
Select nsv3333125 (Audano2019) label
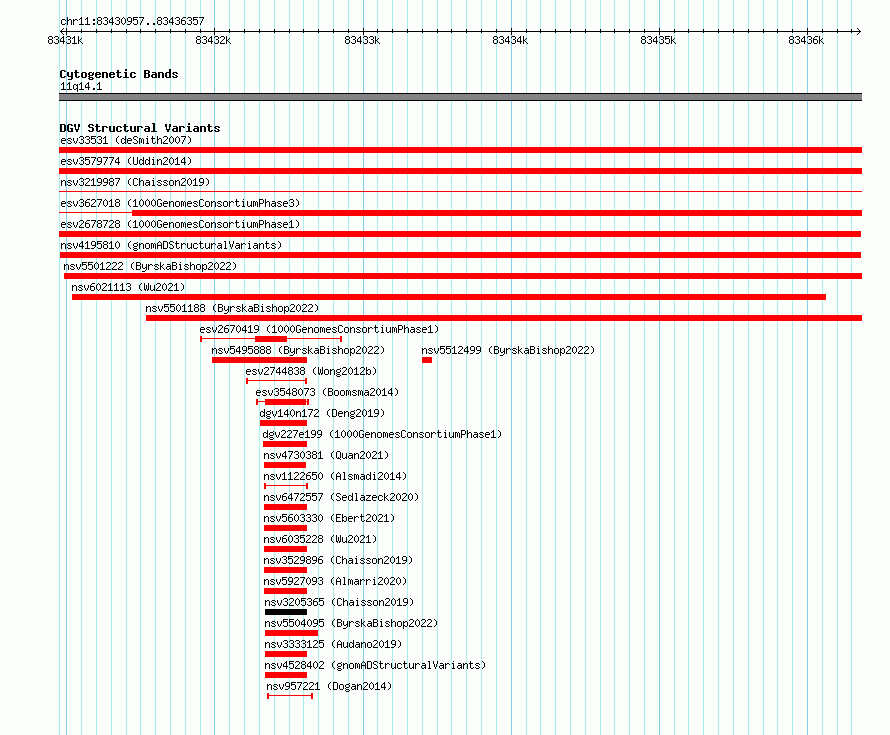(333, 644)
